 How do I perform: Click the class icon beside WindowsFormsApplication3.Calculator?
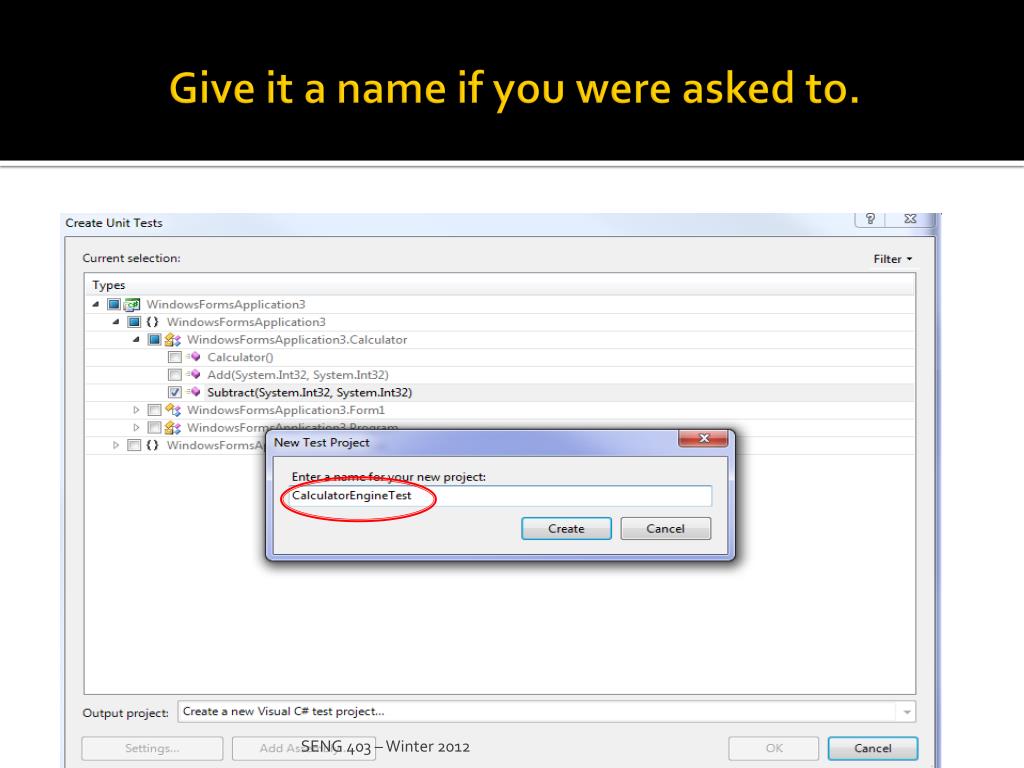pyautogui.click(x=172, y=340)
